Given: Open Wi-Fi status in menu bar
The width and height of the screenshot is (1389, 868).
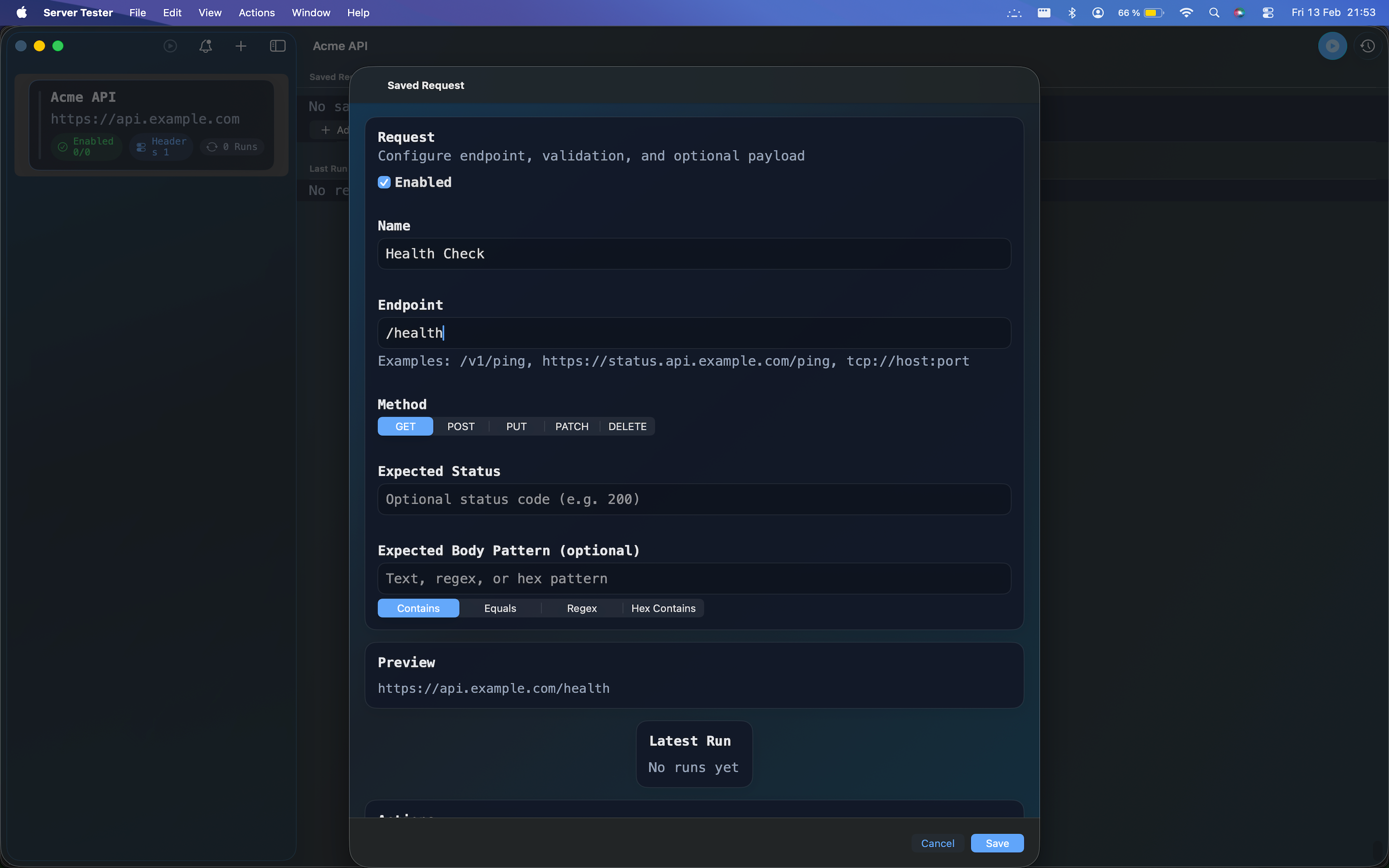Looking at the screenshot, I should (x=1186, y=13).
